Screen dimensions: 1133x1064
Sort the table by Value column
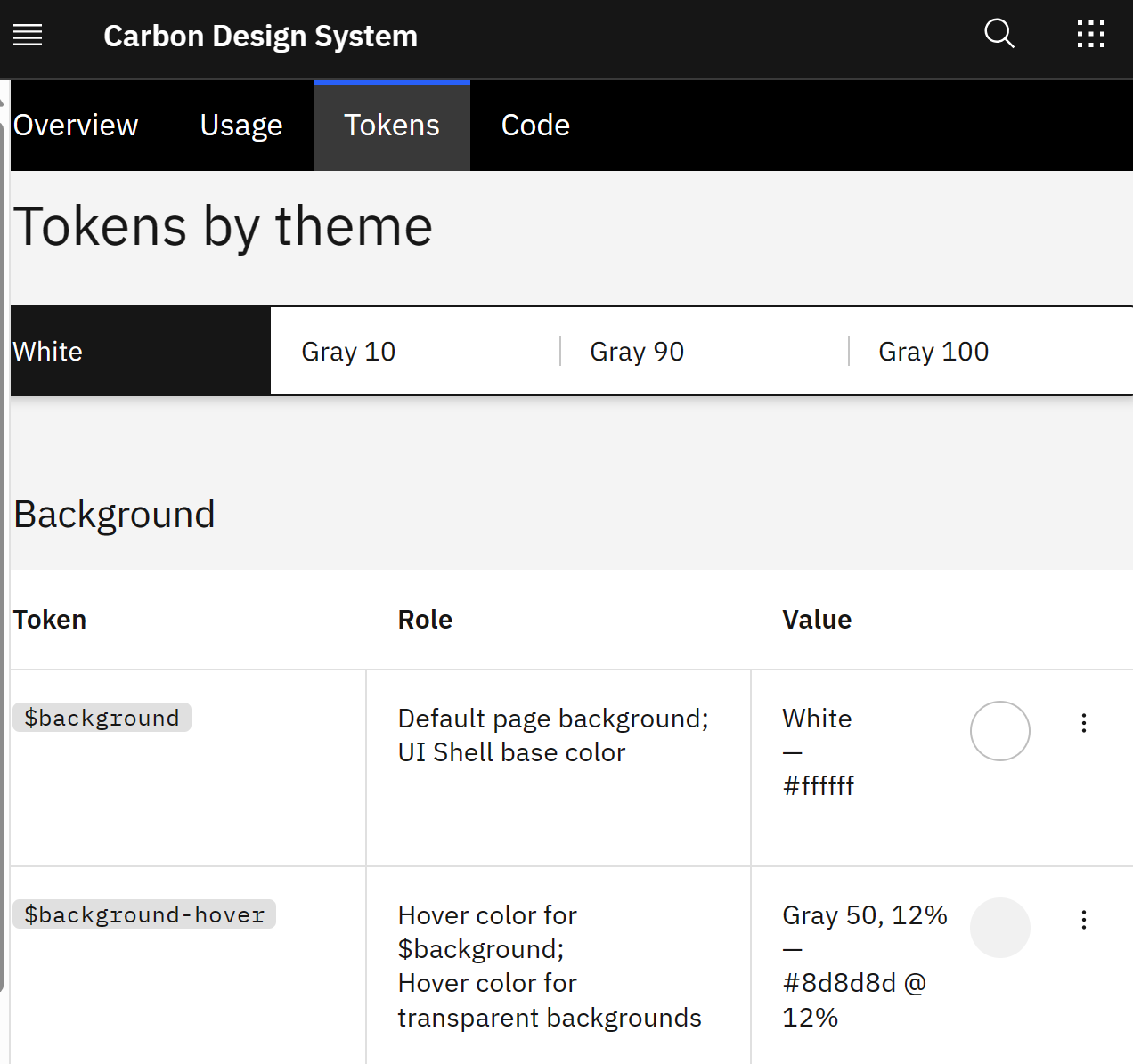coord(816,619)
